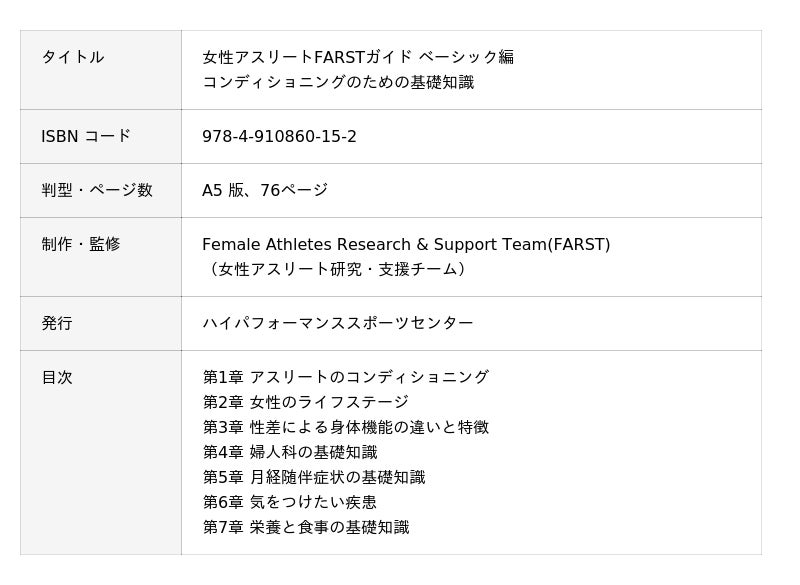Click the subtitle コンディショニングのための基礎知識
The image size is (800, 585).
coord(338,82)
